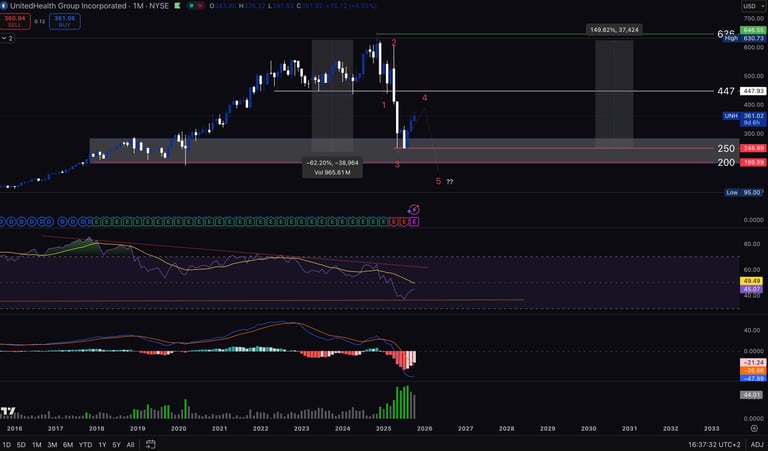Viewport: 768px width, 451px height.
Task: Click the green market-open status icon in the header
Action: click(192, 6)
